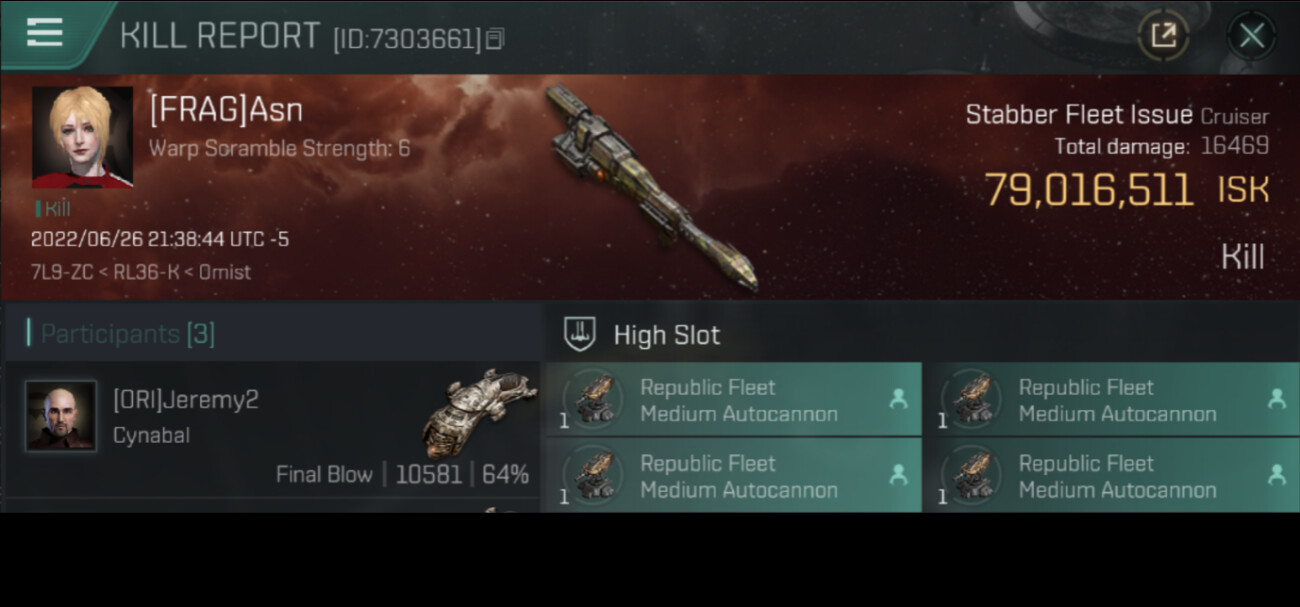
Task: Close the Kill Report window
Action: [1251, 37]
